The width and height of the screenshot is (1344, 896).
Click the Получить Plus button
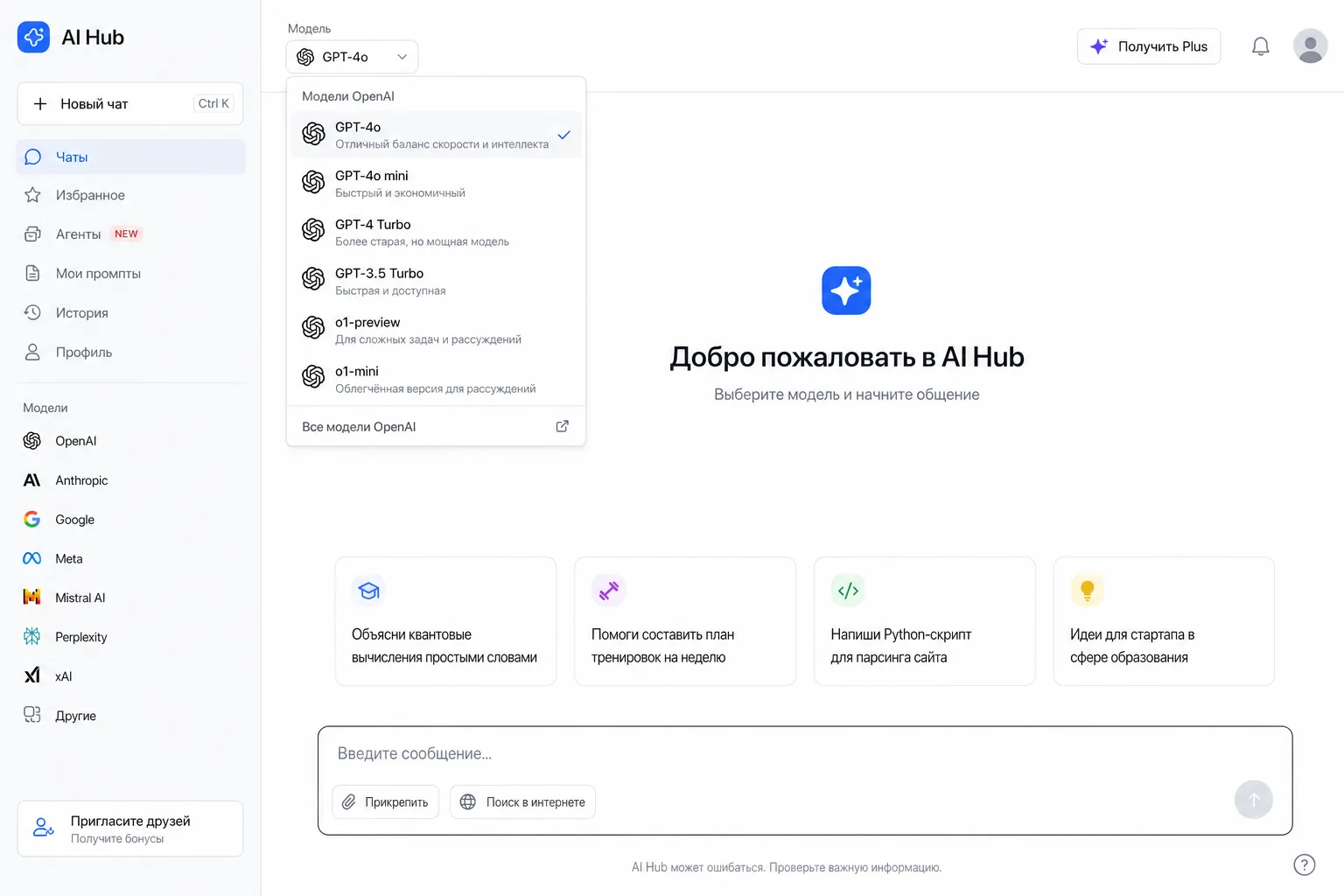coord(1149,46)
